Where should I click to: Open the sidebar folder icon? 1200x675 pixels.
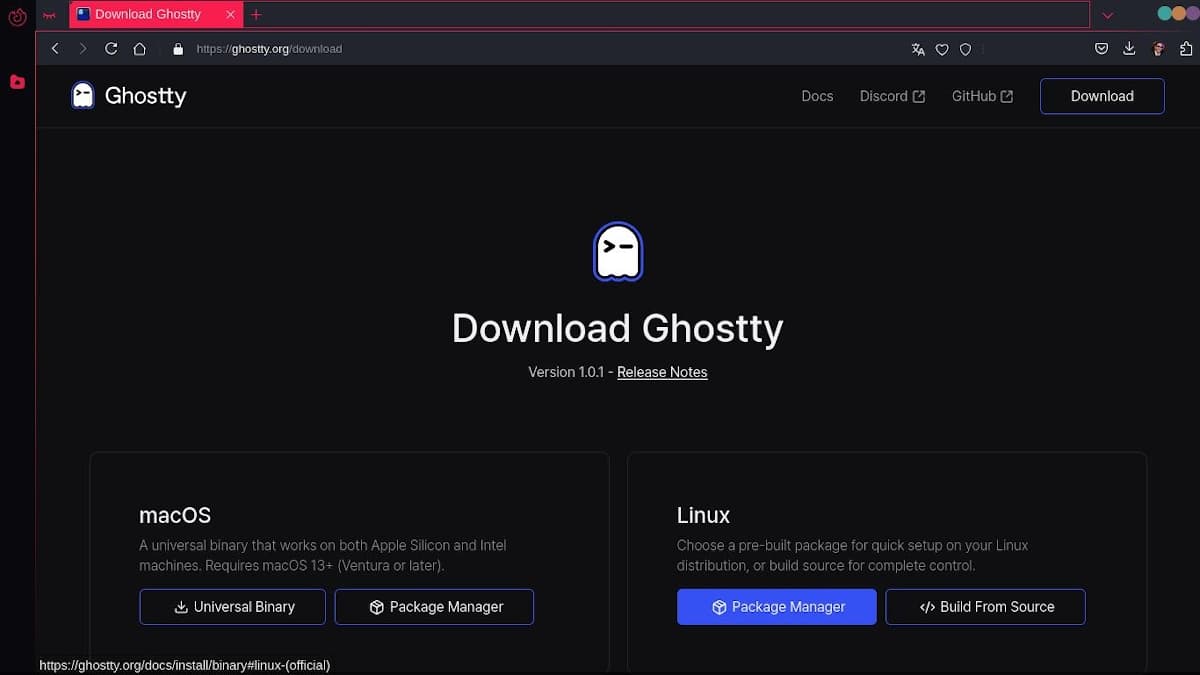point(17,82)
